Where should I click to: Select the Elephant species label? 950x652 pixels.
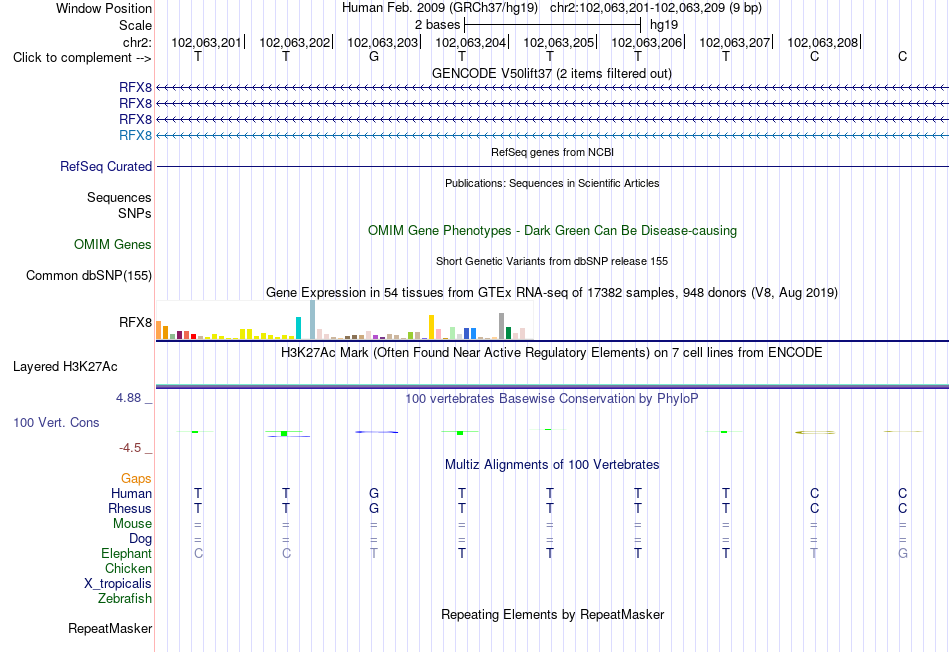pyautogui.click(x=126, y=553)
